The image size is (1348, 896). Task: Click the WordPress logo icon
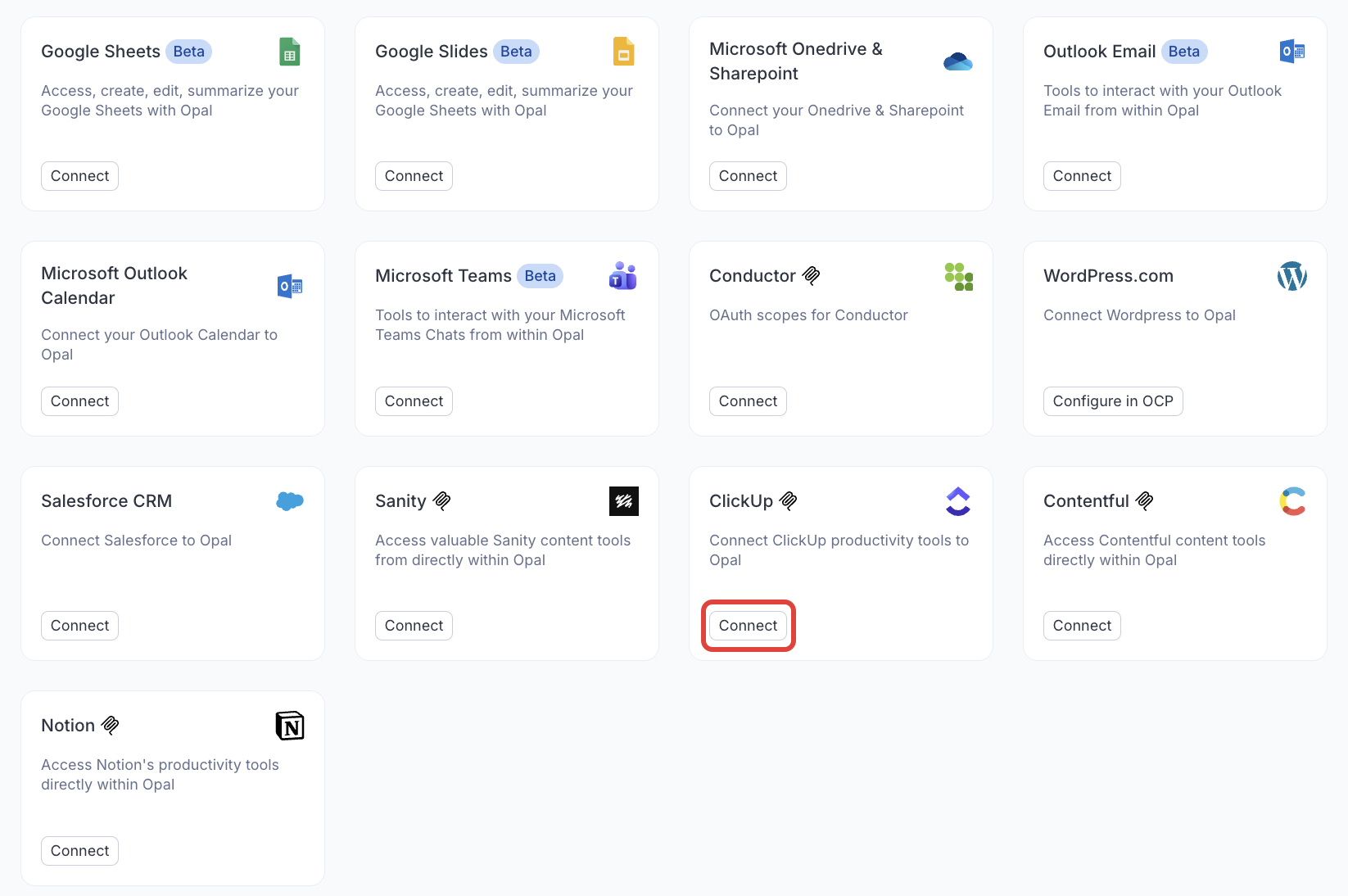point(1291,276)
